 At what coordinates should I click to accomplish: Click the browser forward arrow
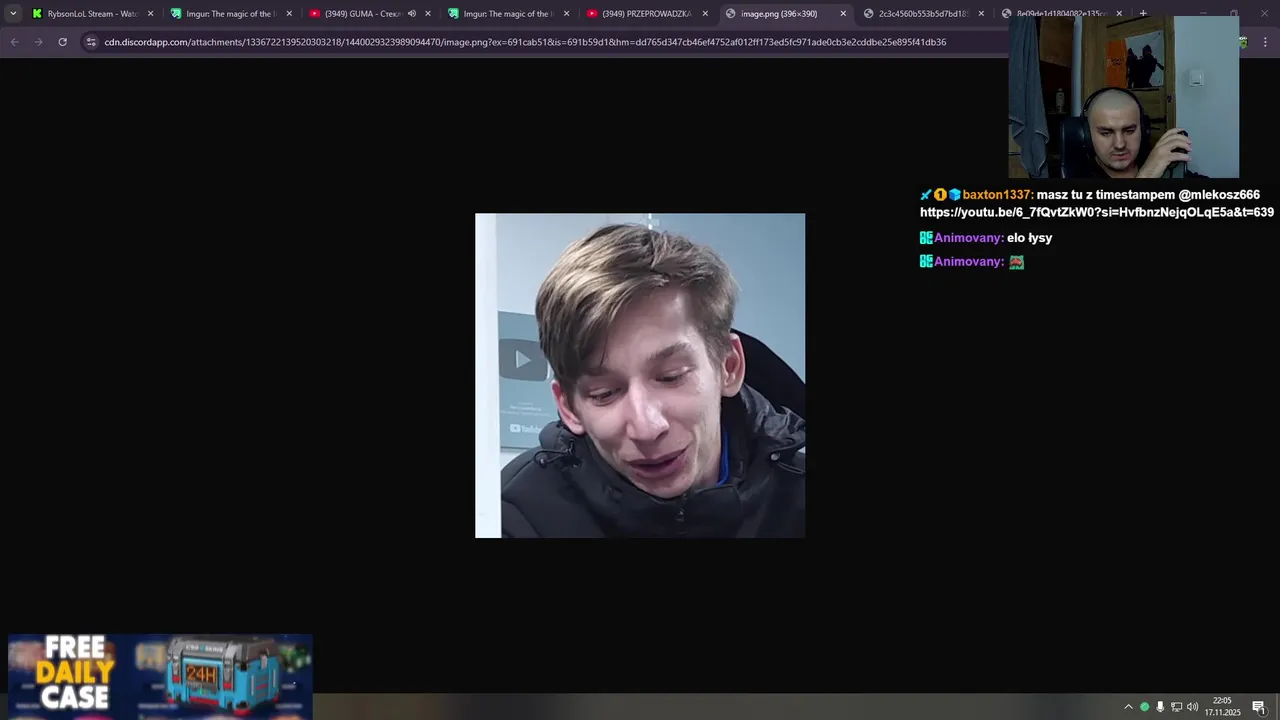click(38, 42)
